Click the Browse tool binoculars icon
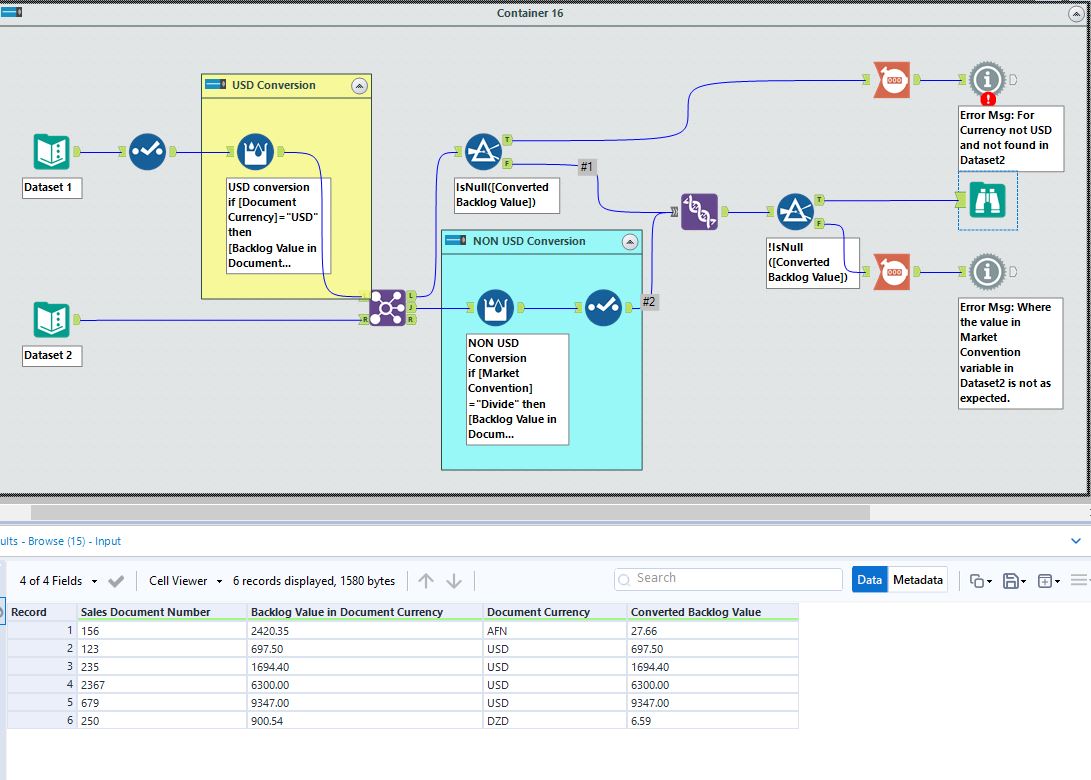1091x780 pixels. click(x=988, y=201)
